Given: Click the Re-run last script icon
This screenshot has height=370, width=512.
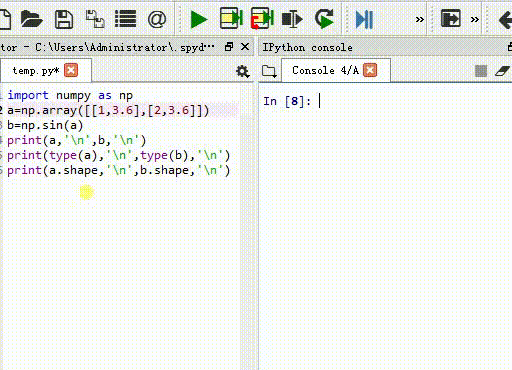Looking at the screenshot, I should (x=324, y=19).
